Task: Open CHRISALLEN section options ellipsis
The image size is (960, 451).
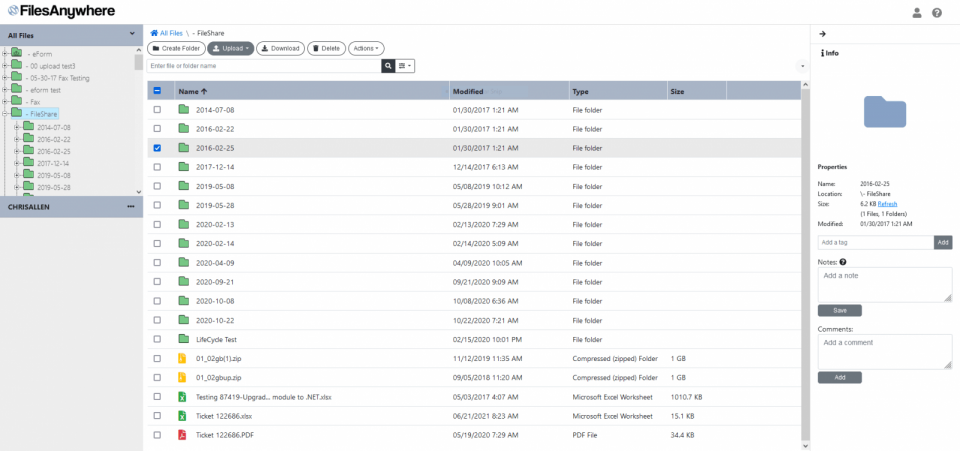Action: 131,206
